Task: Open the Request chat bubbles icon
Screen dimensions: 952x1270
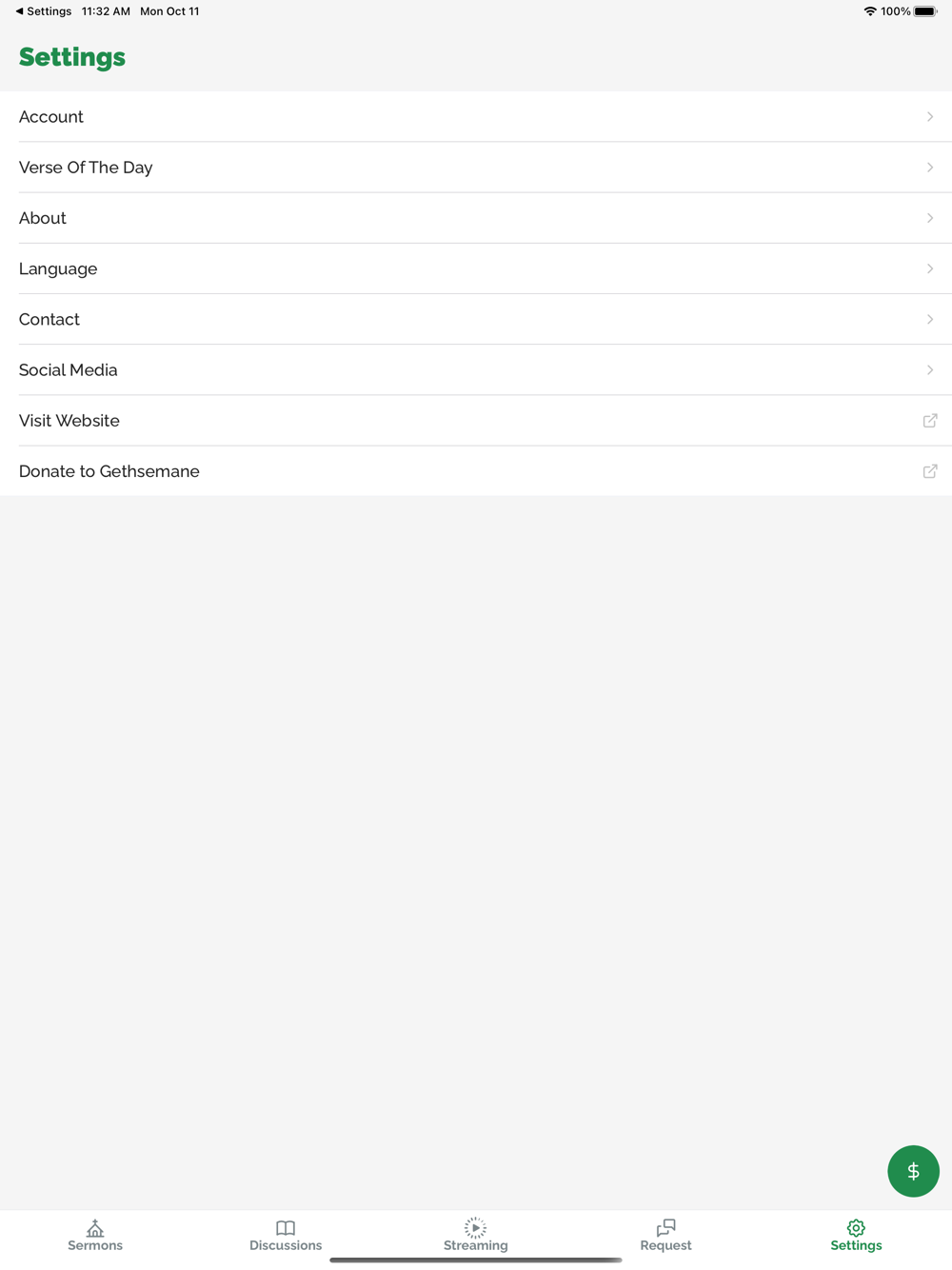Action: click(x=666, y=1227)
